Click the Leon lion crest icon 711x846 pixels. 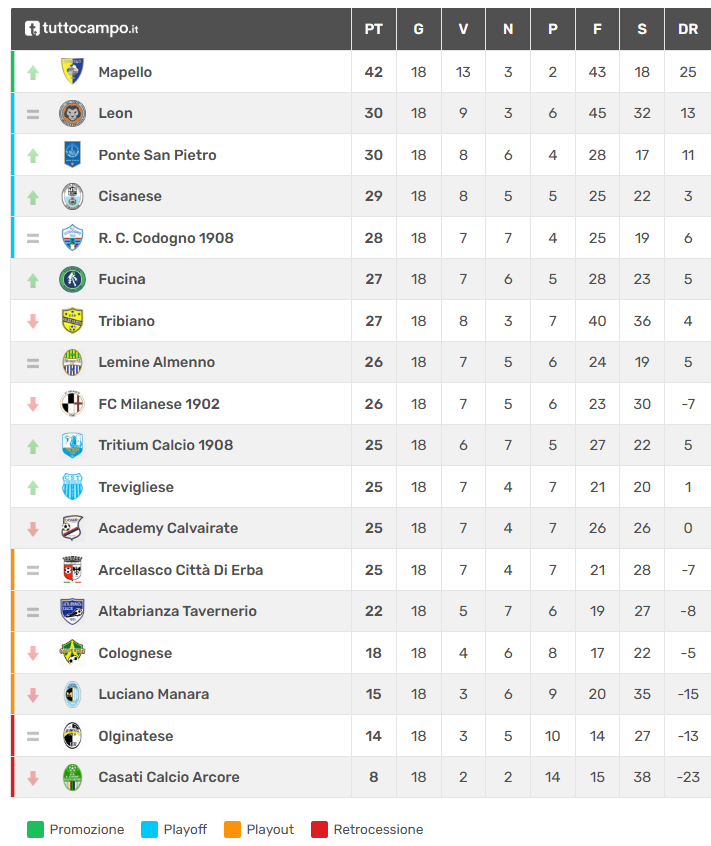pos(72,113)
